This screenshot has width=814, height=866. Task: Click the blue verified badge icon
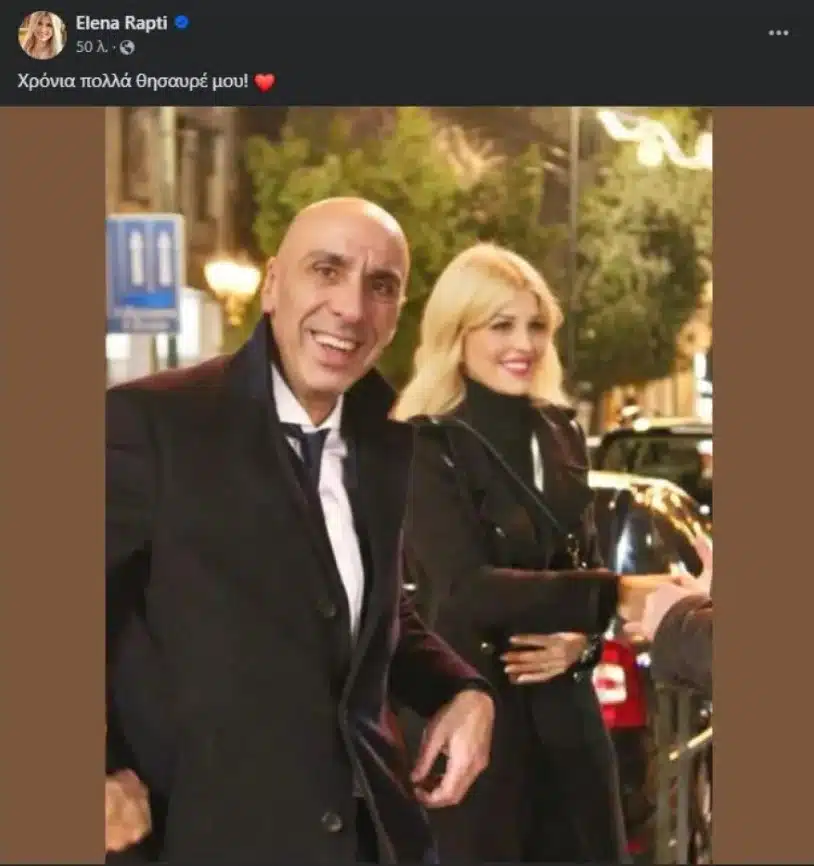pos(182,23)
